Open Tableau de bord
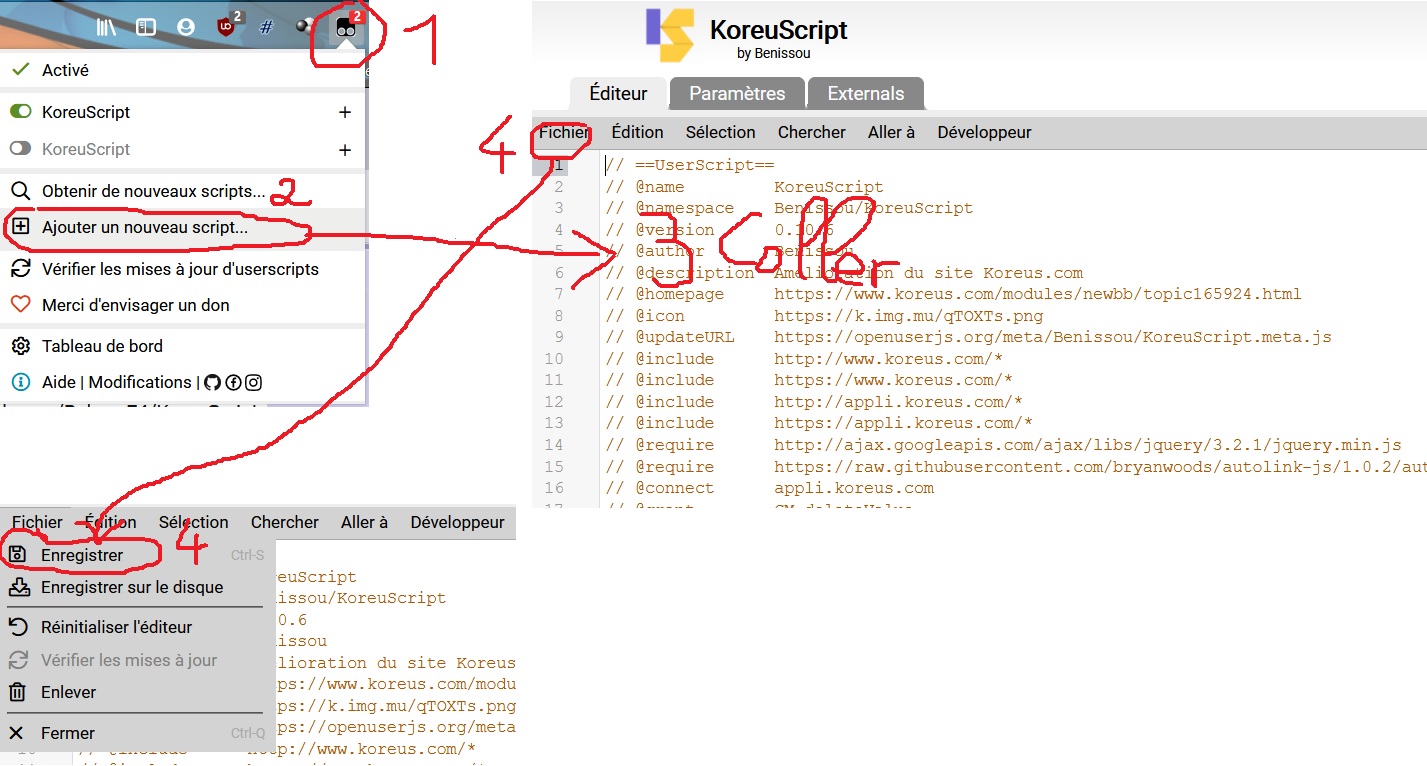Viewport: 1427px width, 766px height. point(102,346)
